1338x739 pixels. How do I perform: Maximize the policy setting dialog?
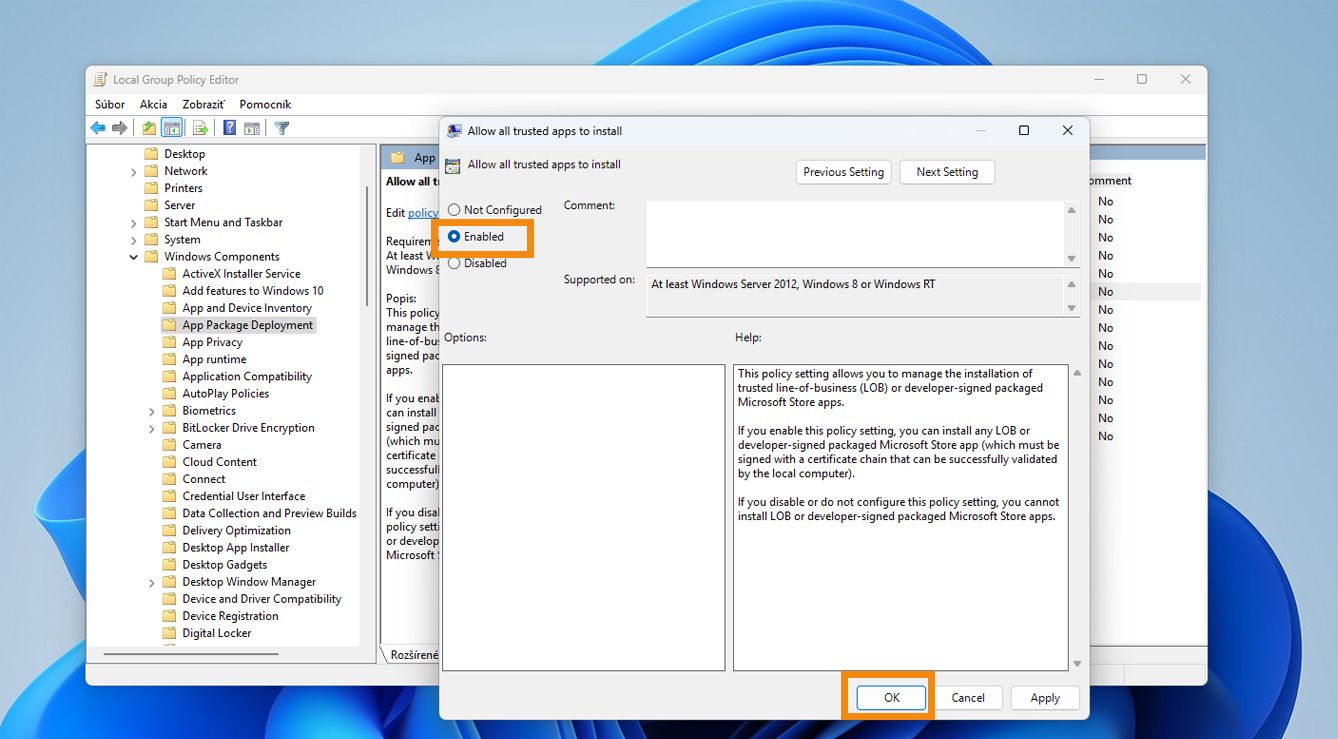click(x=1024, y=131)
